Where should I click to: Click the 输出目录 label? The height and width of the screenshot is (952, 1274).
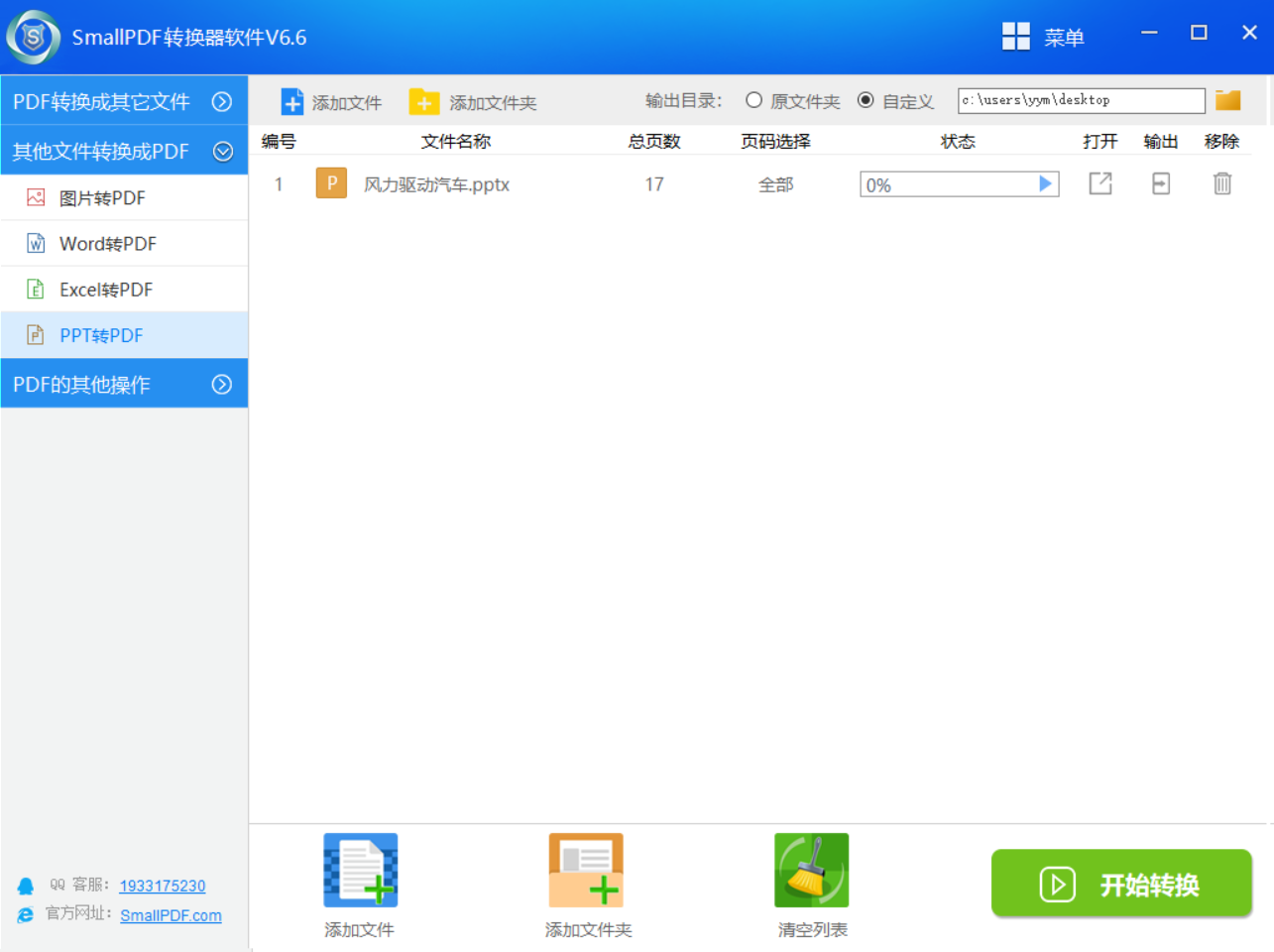(x=683, y=100)
